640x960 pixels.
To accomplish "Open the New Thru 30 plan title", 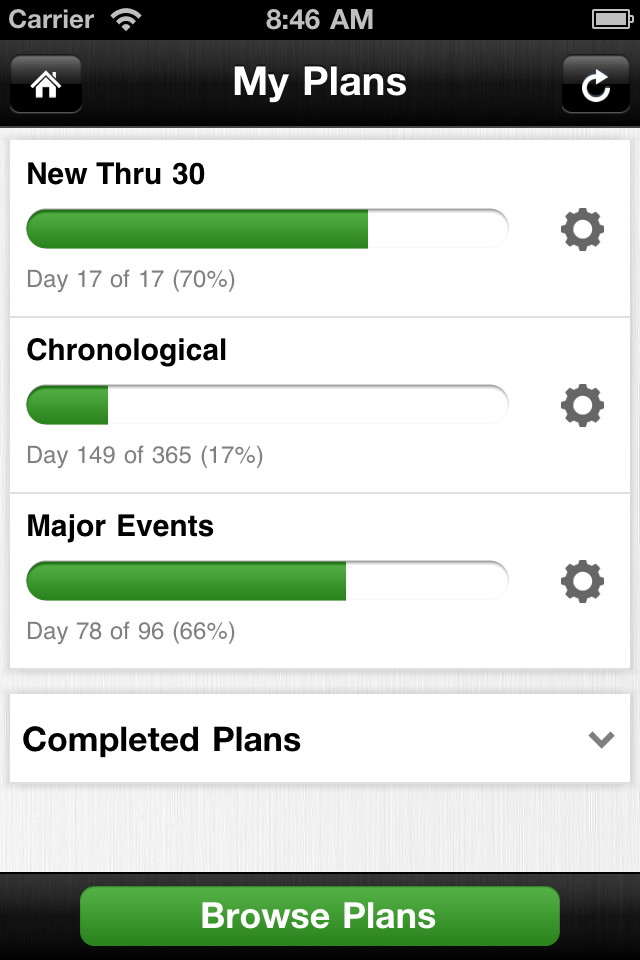I will click(116, 174).
